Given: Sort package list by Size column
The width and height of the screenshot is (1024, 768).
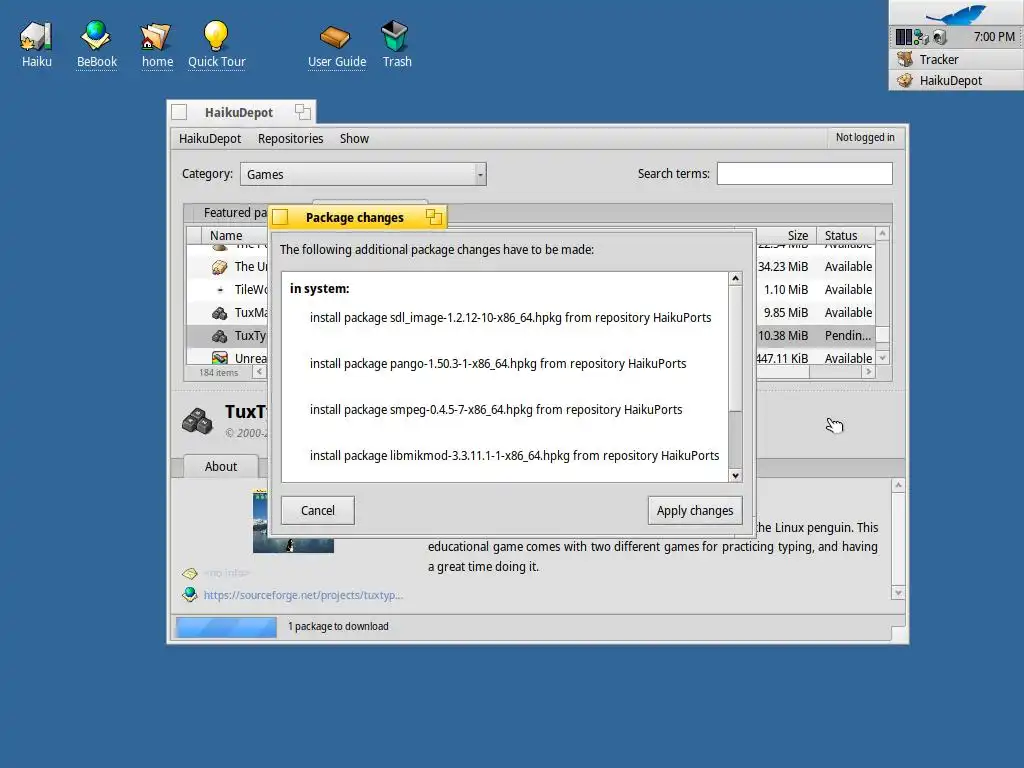Looking at the screenshot, I should [786, 235].
